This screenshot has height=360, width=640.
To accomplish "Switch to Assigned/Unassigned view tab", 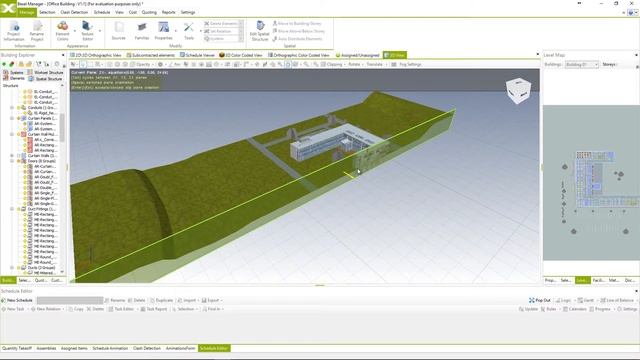I will (358, 55).
